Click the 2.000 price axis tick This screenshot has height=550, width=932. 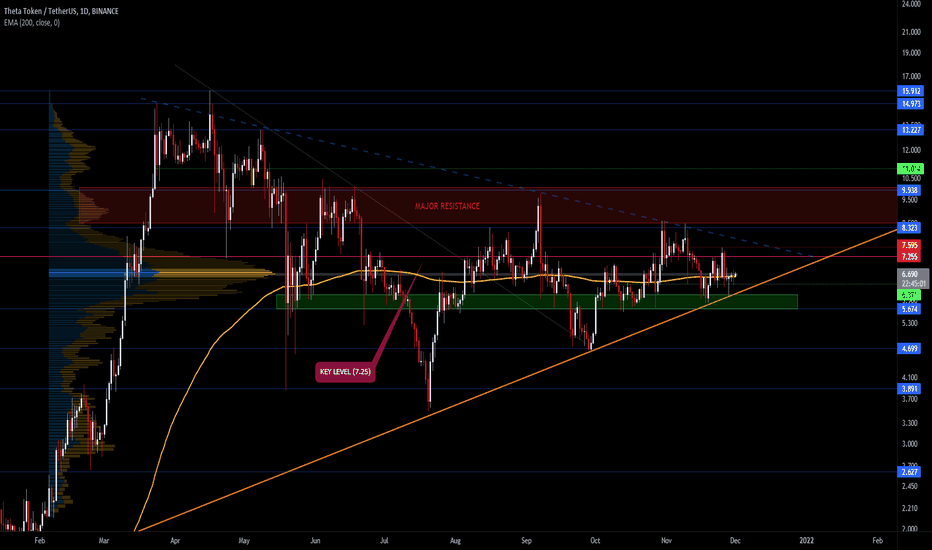click(x=910, y=529)
